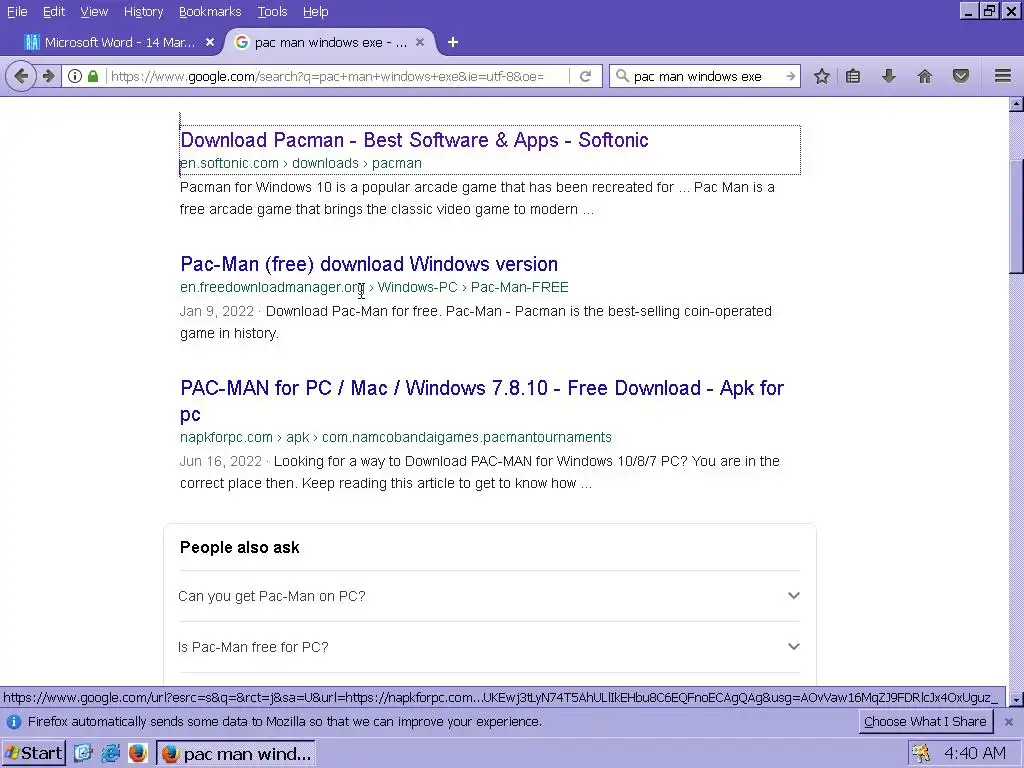The image size is (1024, 768).
Task: Select the pac man windows exe tab
Action: click(x=330, y=42)
